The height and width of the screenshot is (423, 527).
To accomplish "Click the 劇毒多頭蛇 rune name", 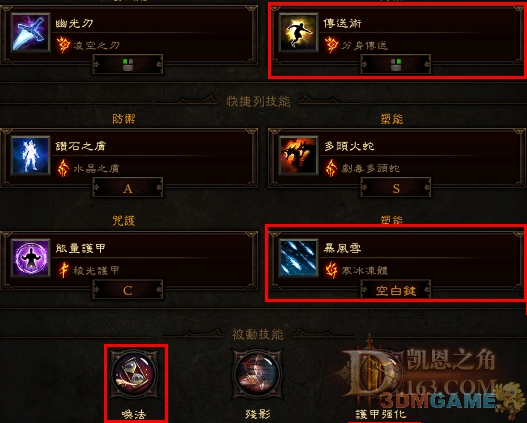I will coord(370,168).
